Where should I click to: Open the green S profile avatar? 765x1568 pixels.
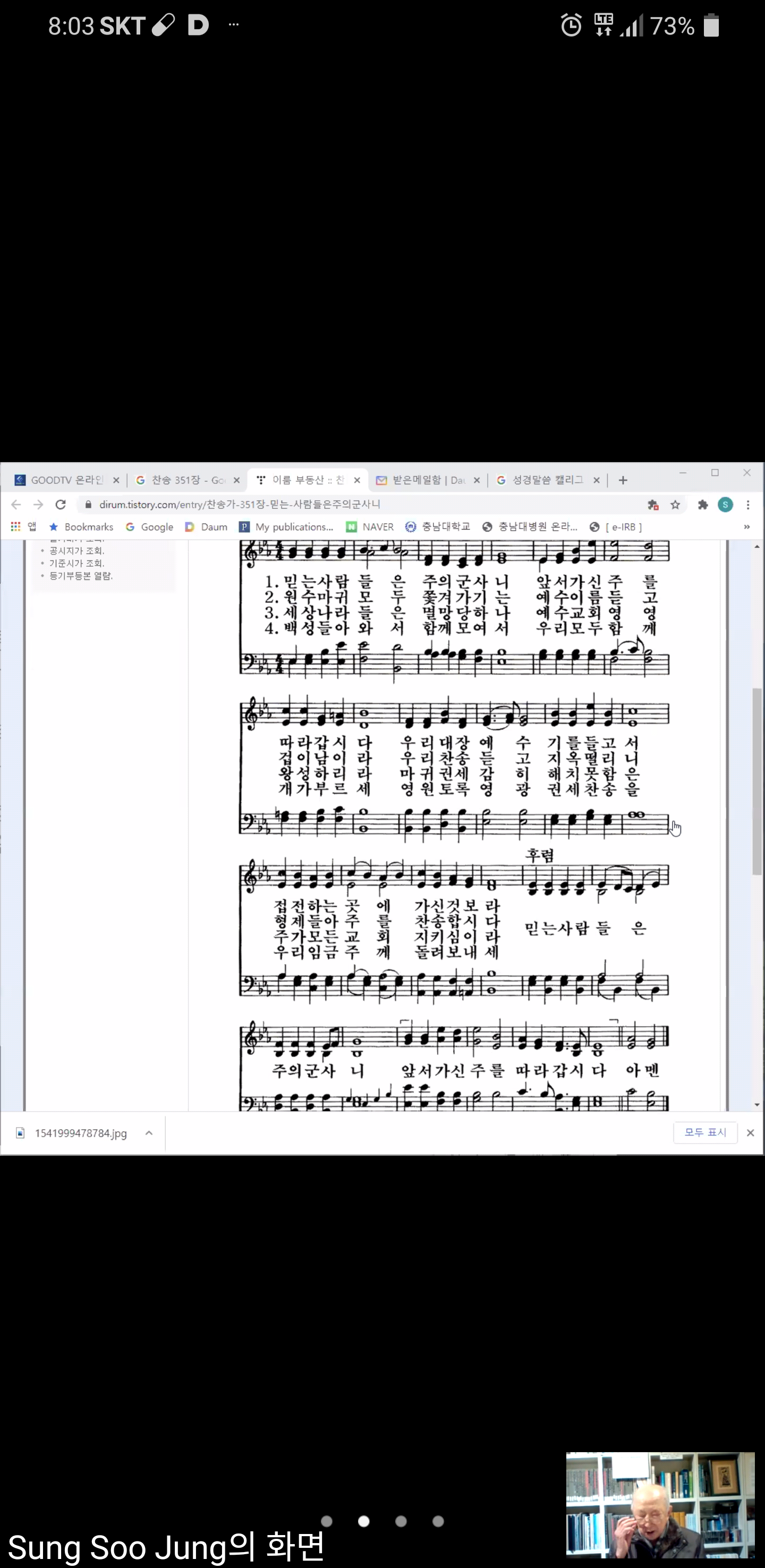pyautogui.click(x=725, y=505)
